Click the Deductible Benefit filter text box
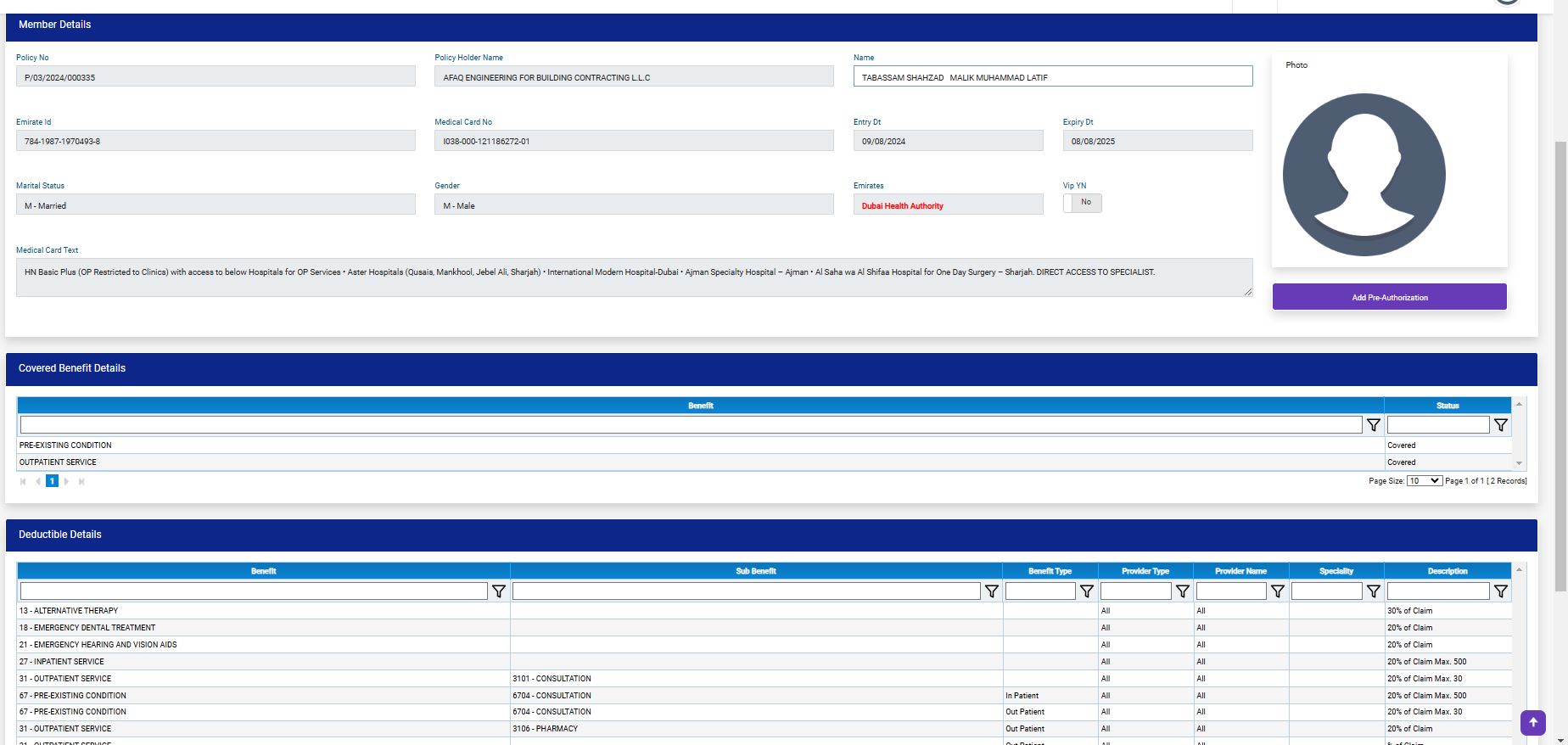Screen dimensions: 1568x745 (254, 591)
